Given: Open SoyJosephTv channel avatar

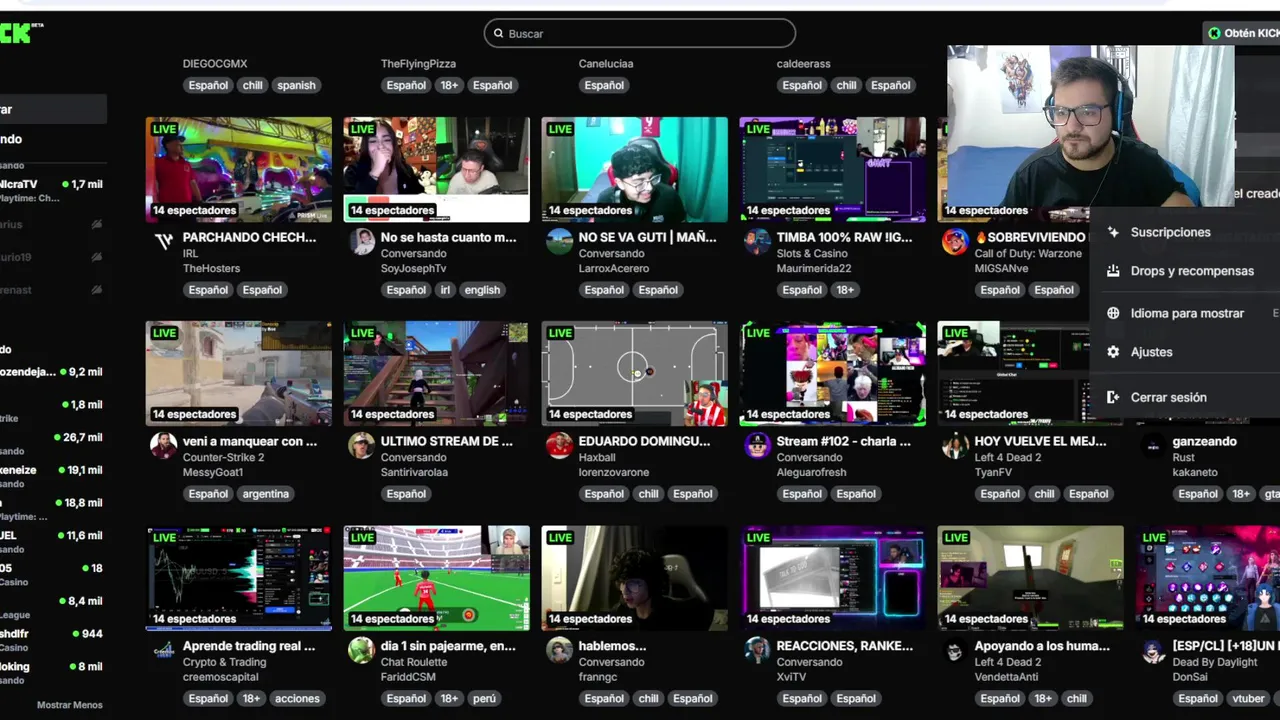Looking at the screenshot, I should pos(362,242).
